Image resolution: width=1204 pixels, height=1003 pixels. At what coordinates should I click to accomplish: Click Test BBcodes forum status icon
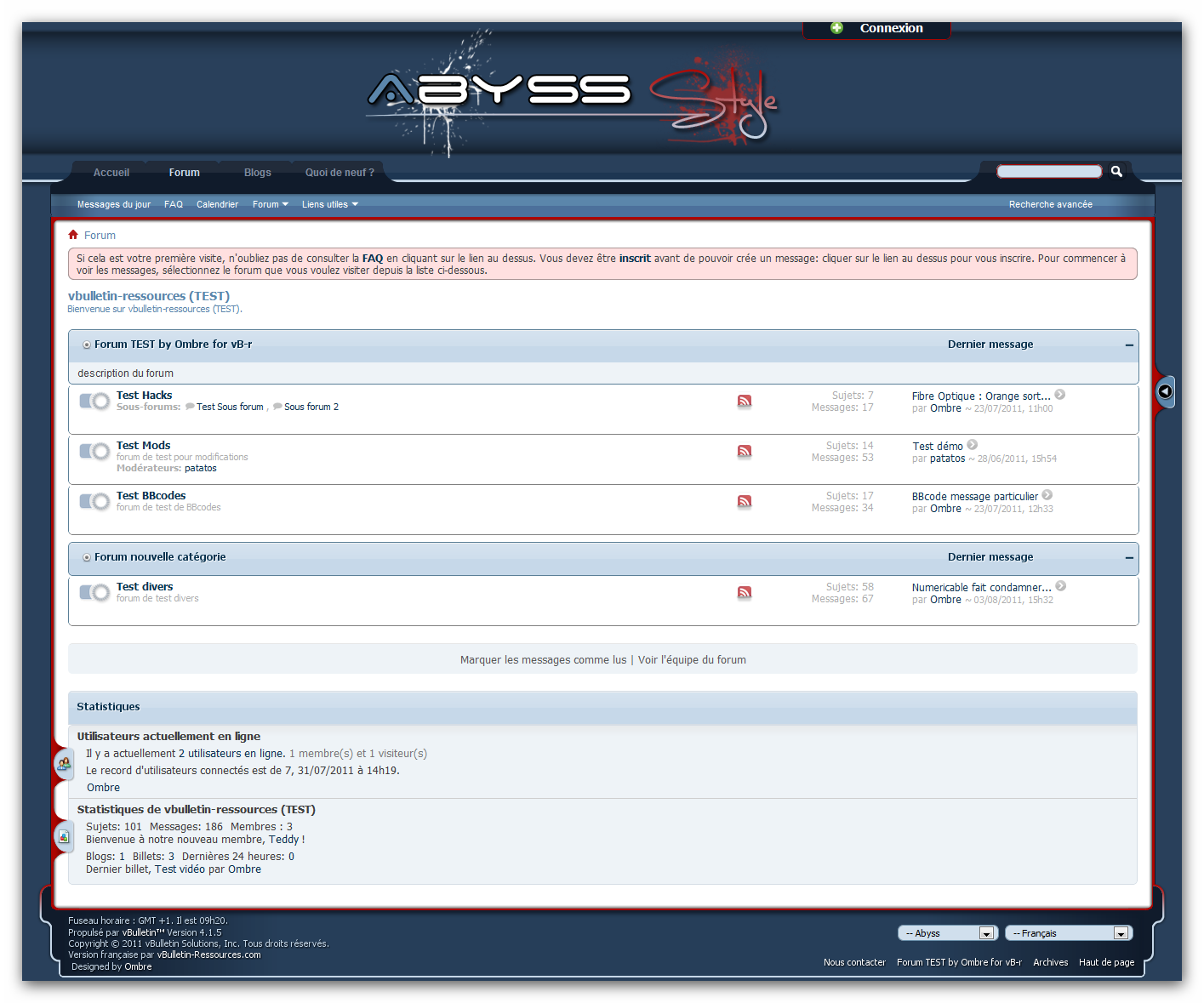[x=94, y=501]
